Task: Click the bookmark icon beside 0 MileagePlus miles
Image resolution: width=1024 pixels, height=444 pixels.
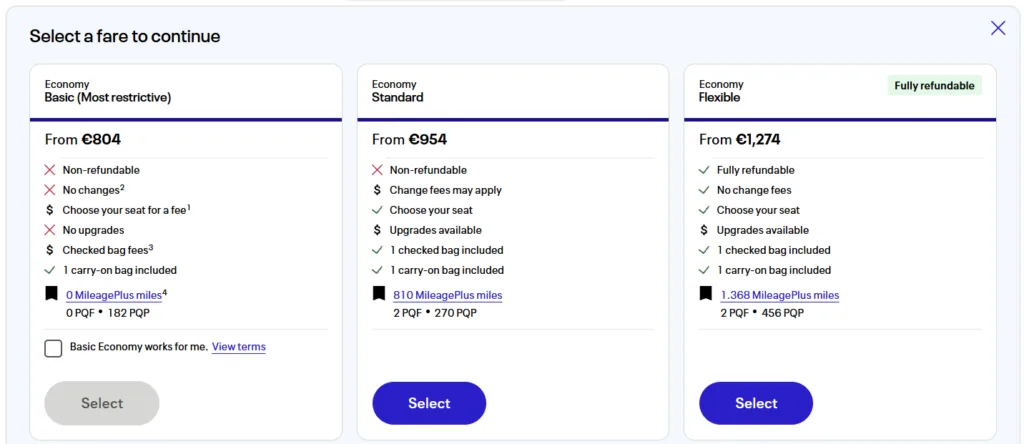Action: (x=51, y=294)
